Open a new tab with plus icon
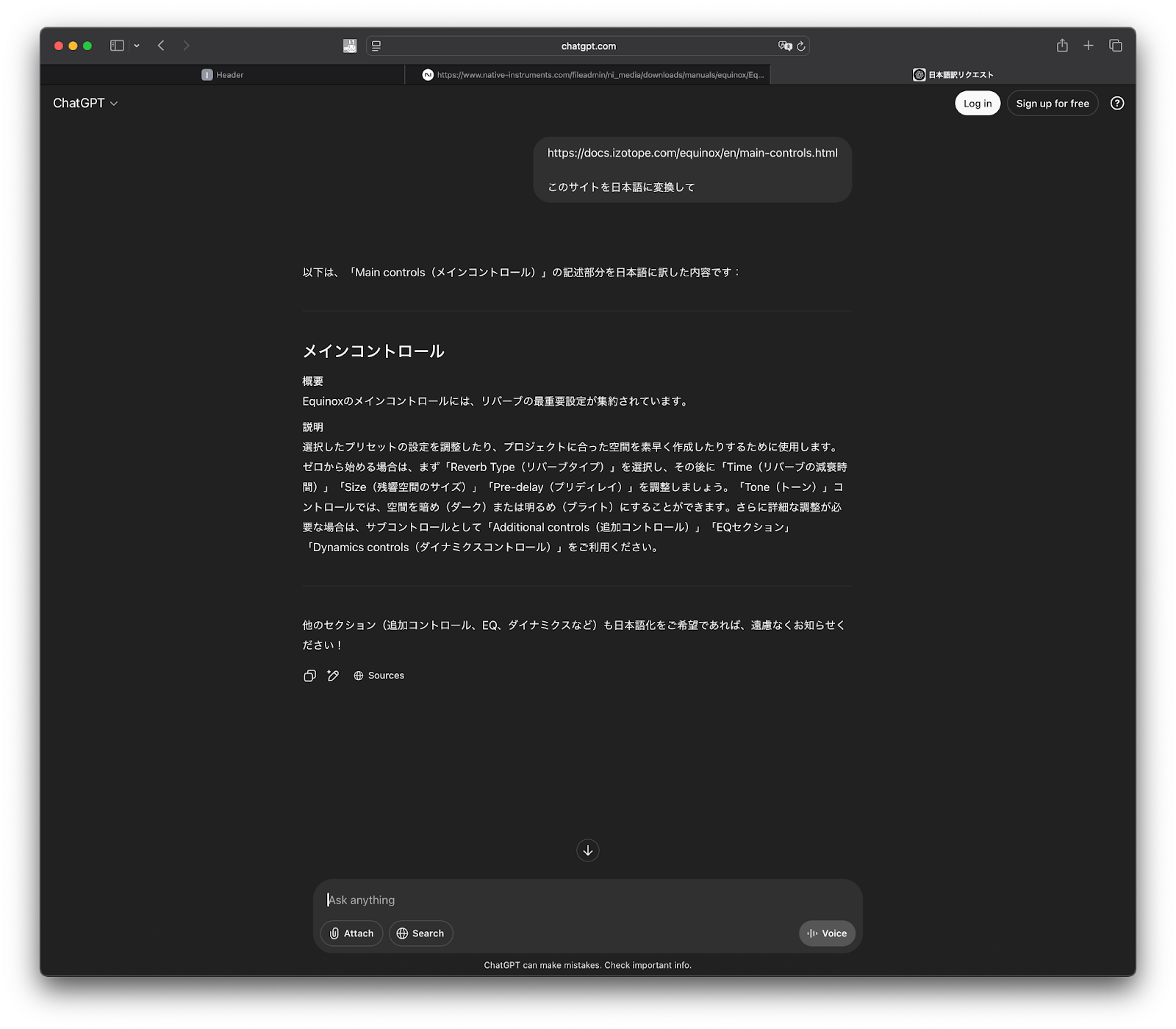 click(x=1089, y=46)
